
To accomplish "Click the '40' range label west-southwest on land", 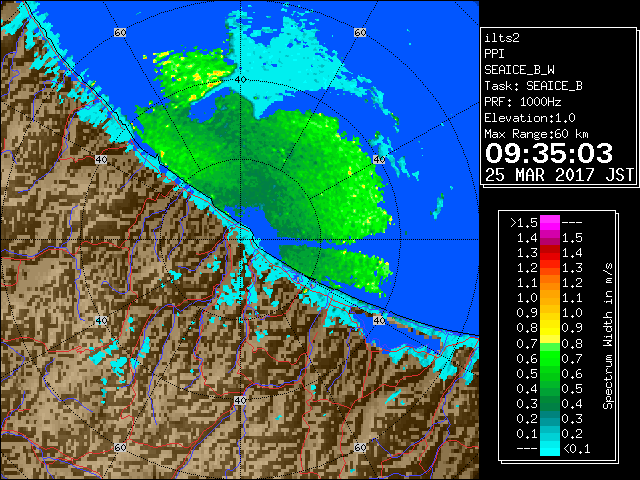I will pyautogui.click(x=101, y=321).
